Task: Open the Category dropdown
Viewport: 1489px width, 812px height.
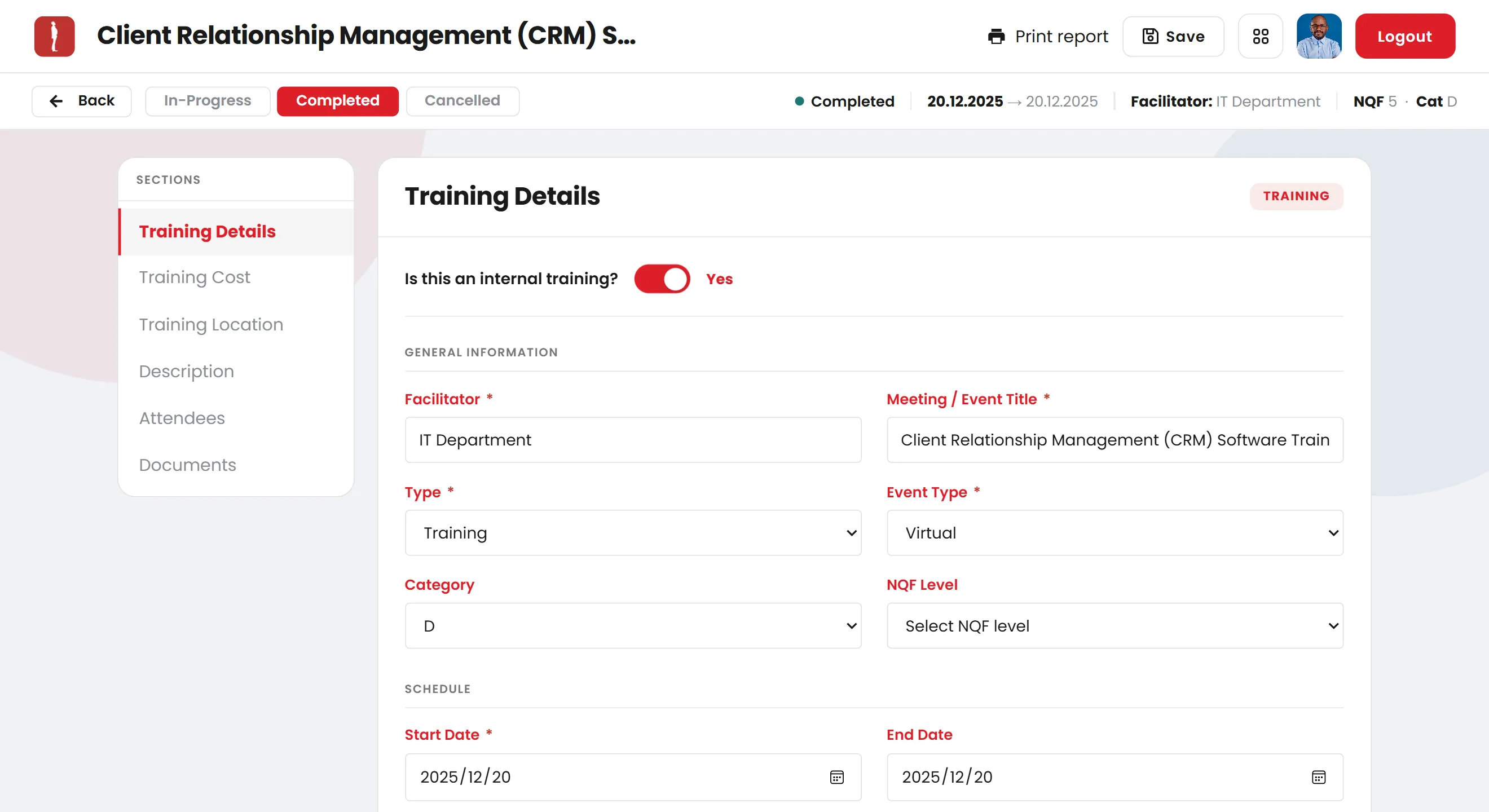Action: [633, 626]
